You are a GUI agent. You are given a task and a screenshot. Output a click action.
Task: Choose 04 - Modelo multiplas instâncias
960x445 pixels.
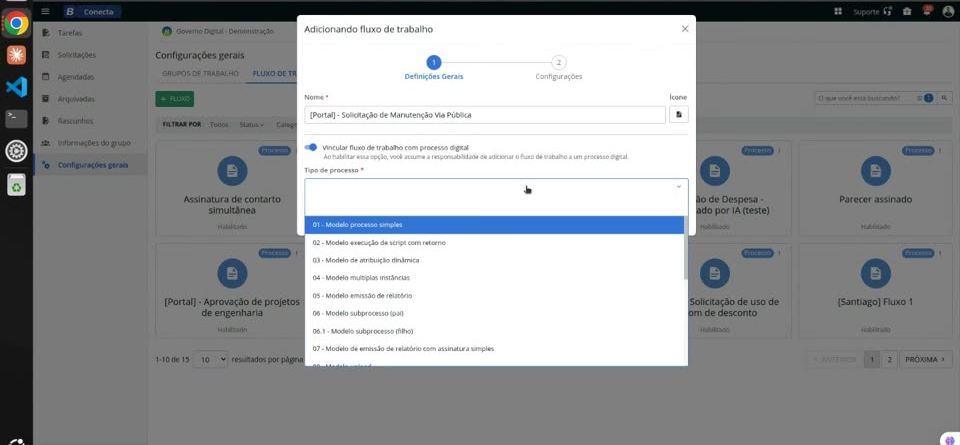pos(493,277)
